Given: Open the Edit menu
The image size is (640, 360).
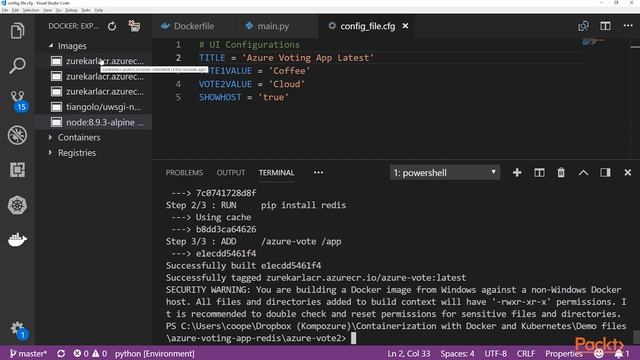Looking at the screenshot, I should pos(15,10).
